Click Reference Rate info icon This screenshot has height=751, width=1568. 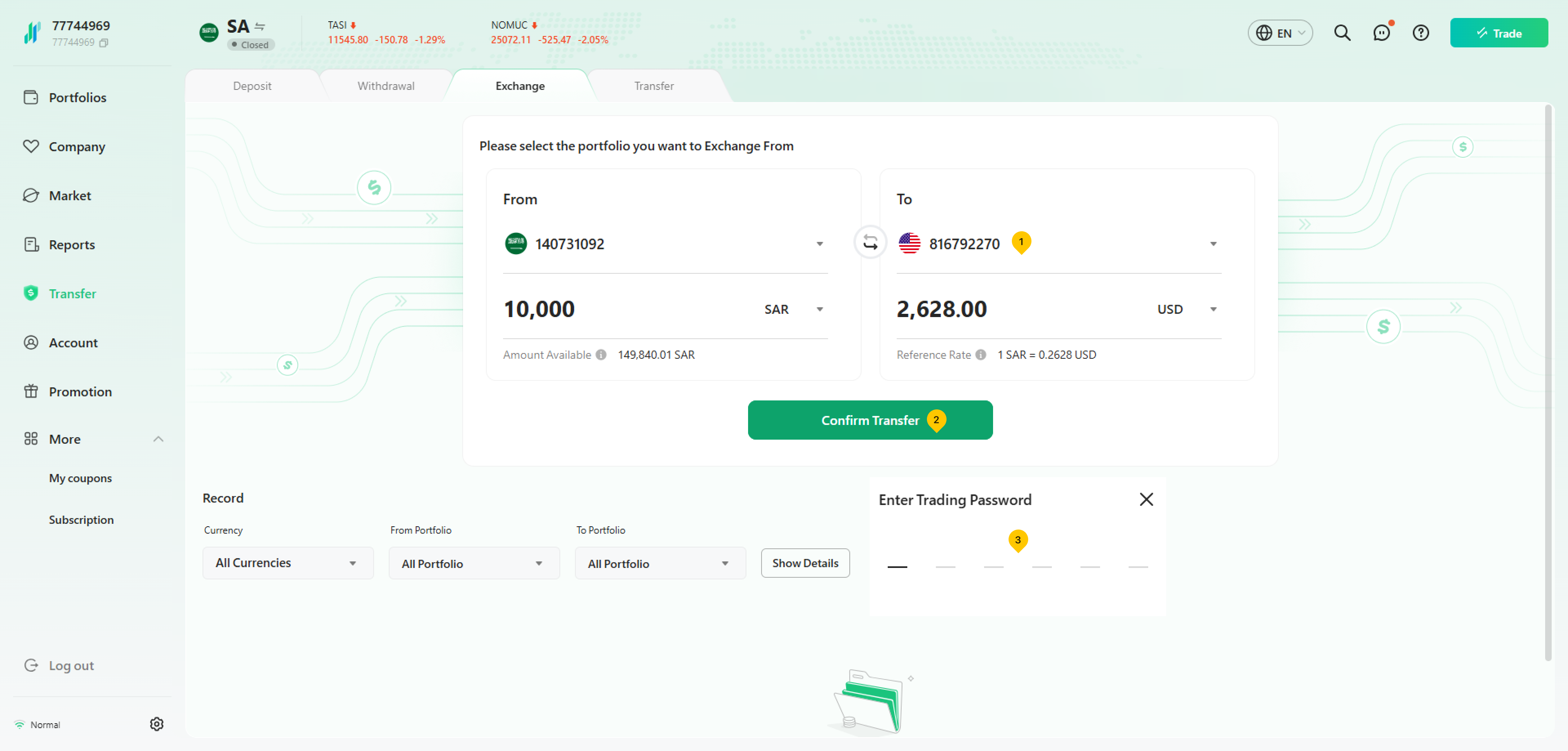click(x=980, y=355)
